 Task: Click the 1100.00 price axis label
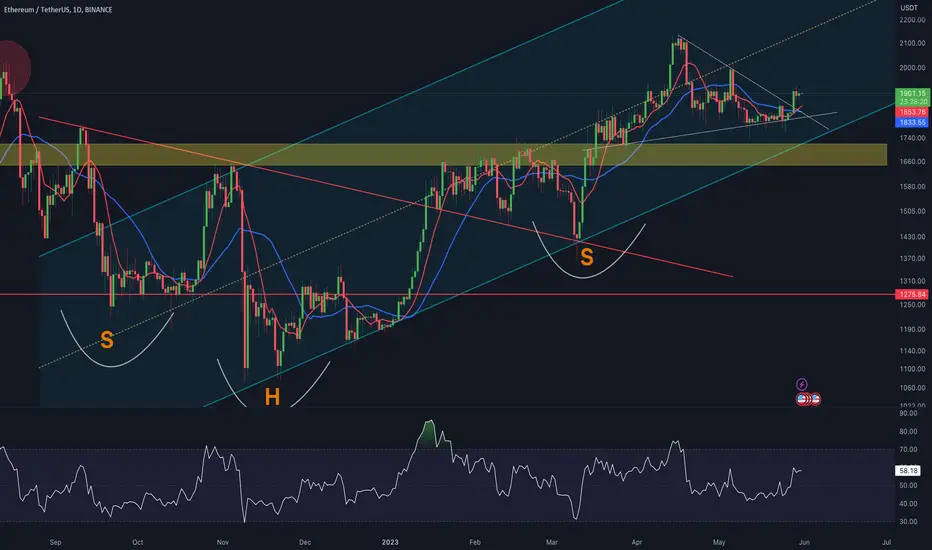(912, 369)
